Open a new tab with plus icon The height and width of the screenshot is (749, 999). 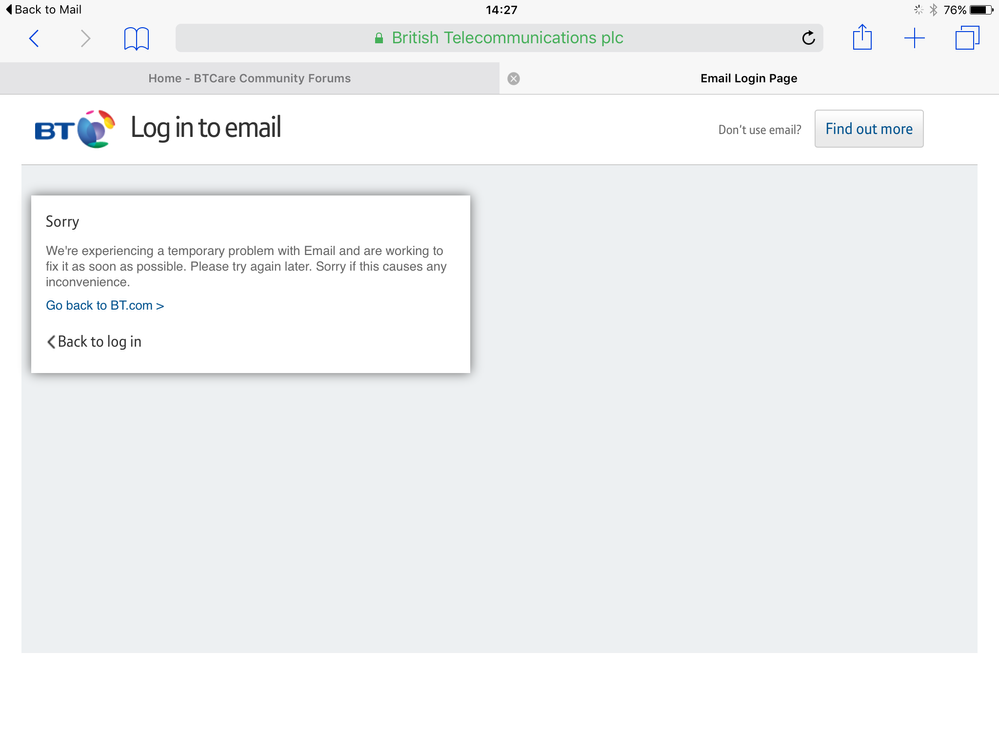pos(914,39)
